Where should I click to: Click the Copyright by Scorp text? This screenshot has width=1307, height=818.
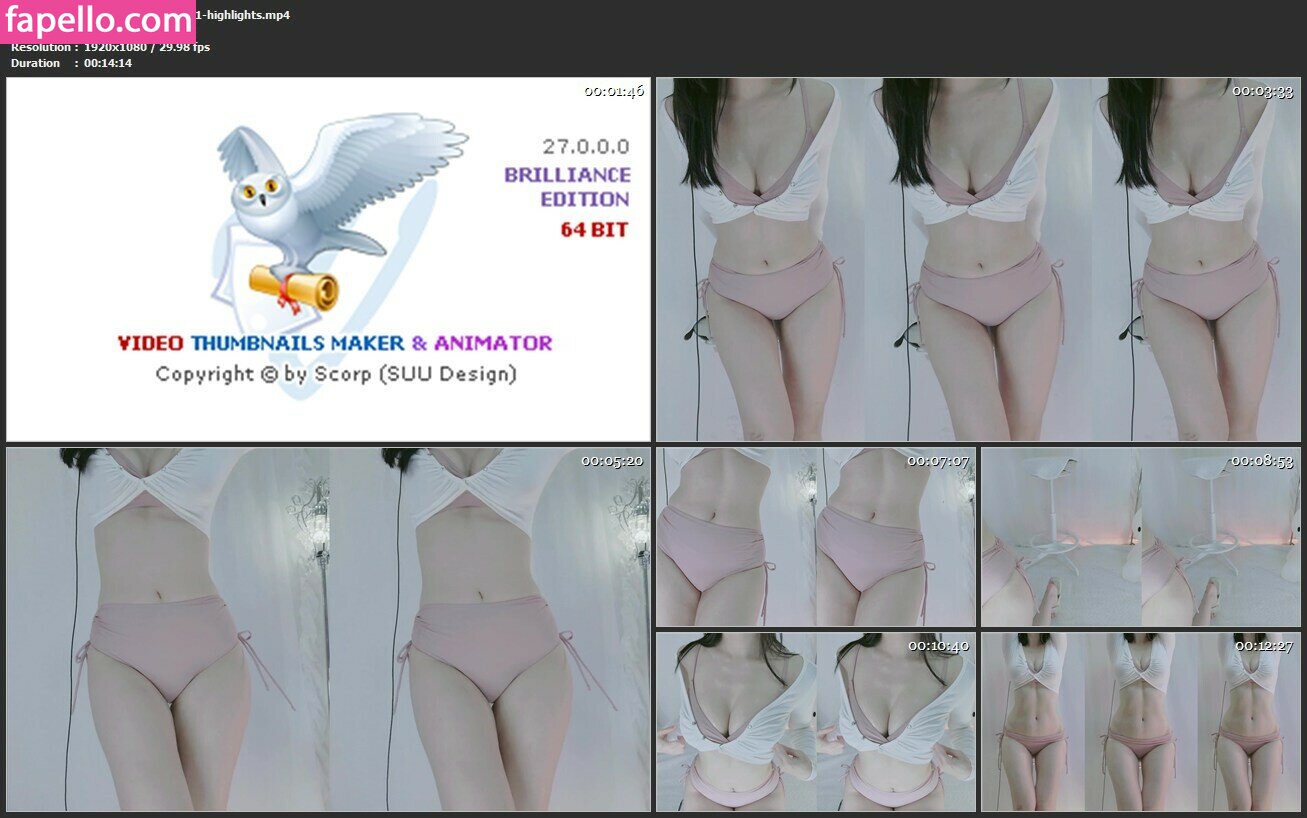pos(335,374)
